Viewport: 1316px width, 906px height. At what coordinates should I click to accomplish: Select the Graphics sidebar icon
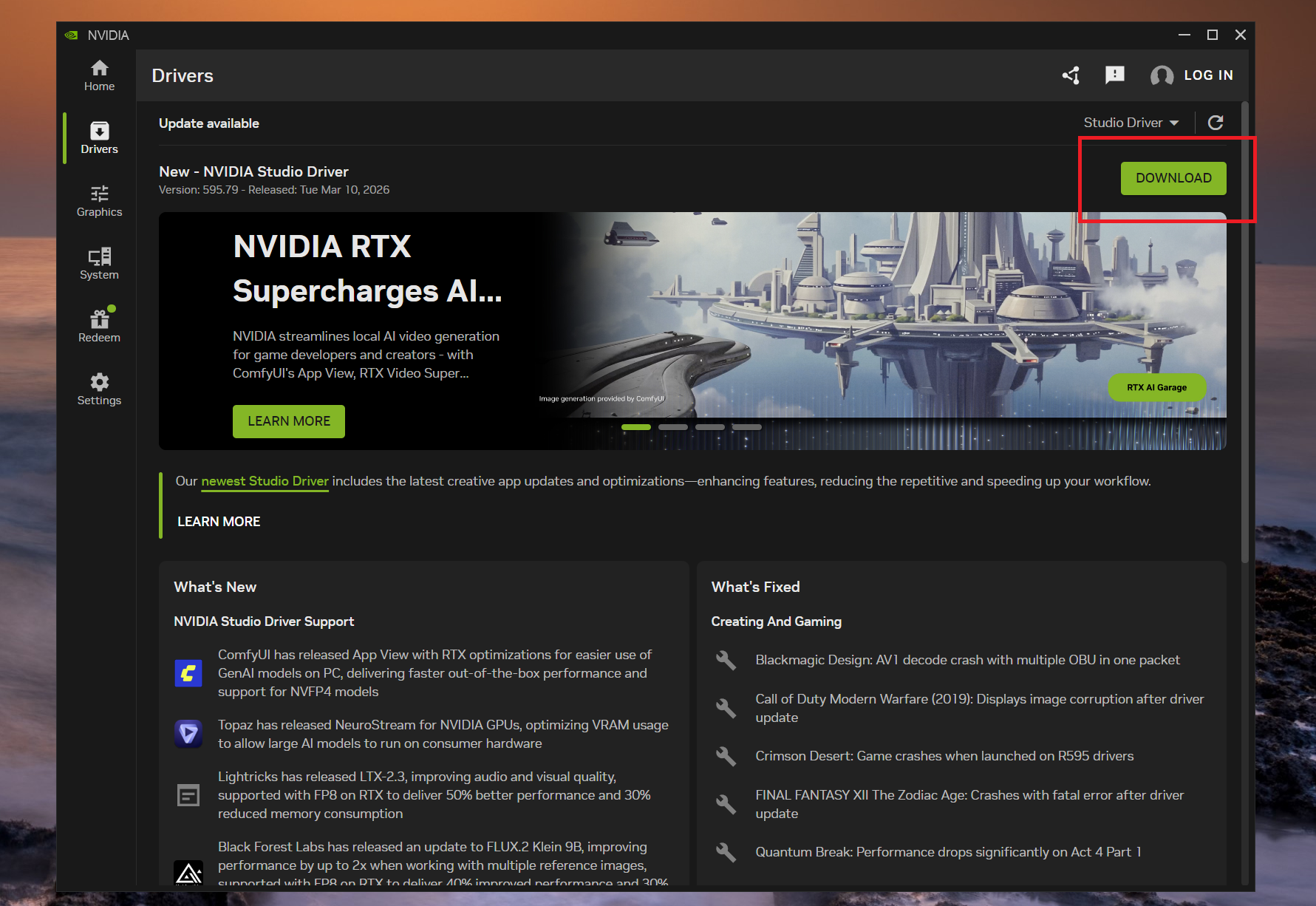click(x=99, y=201)
